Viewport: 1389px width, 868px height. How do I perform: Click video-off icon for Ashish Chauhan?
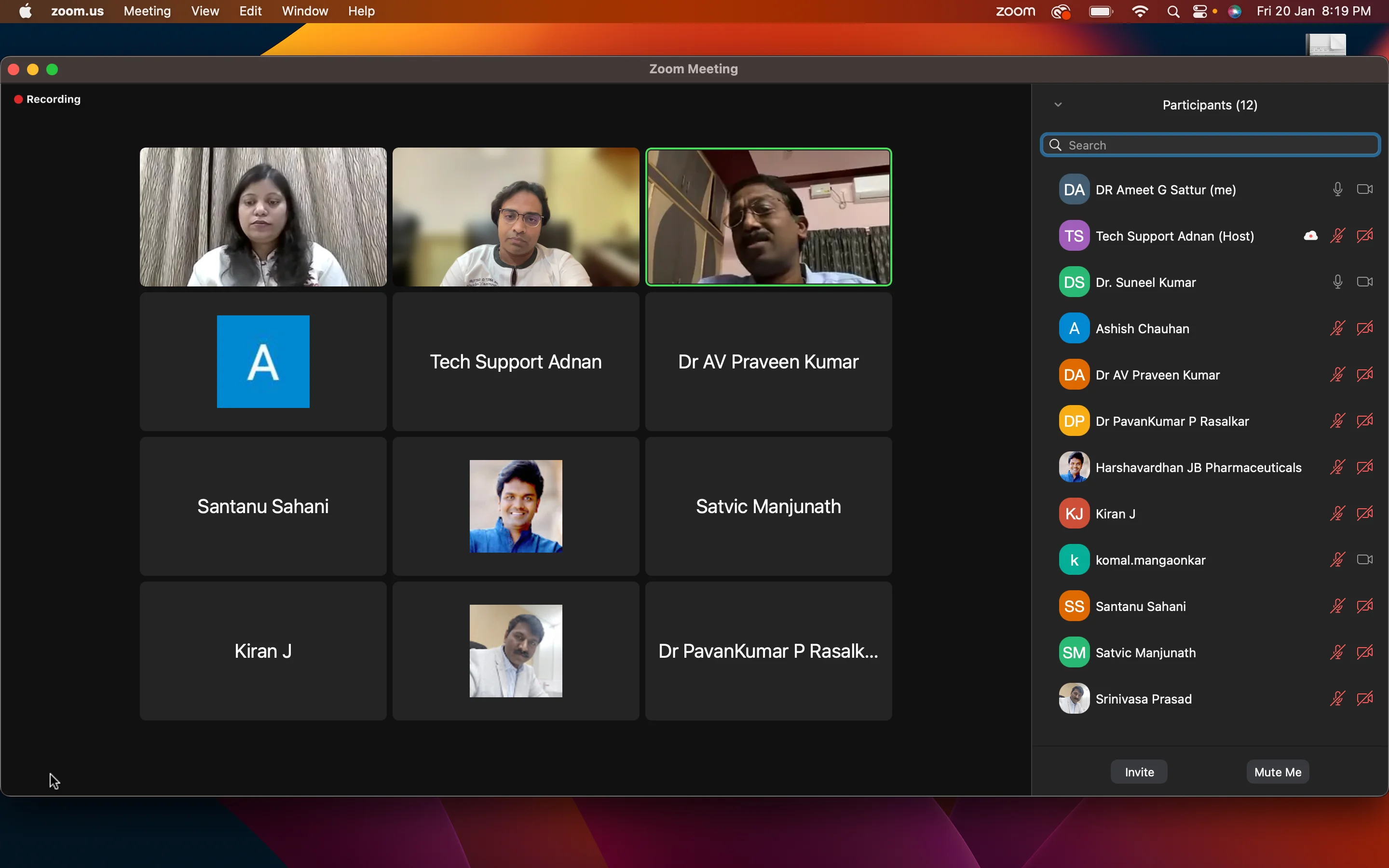(1364, 328)
